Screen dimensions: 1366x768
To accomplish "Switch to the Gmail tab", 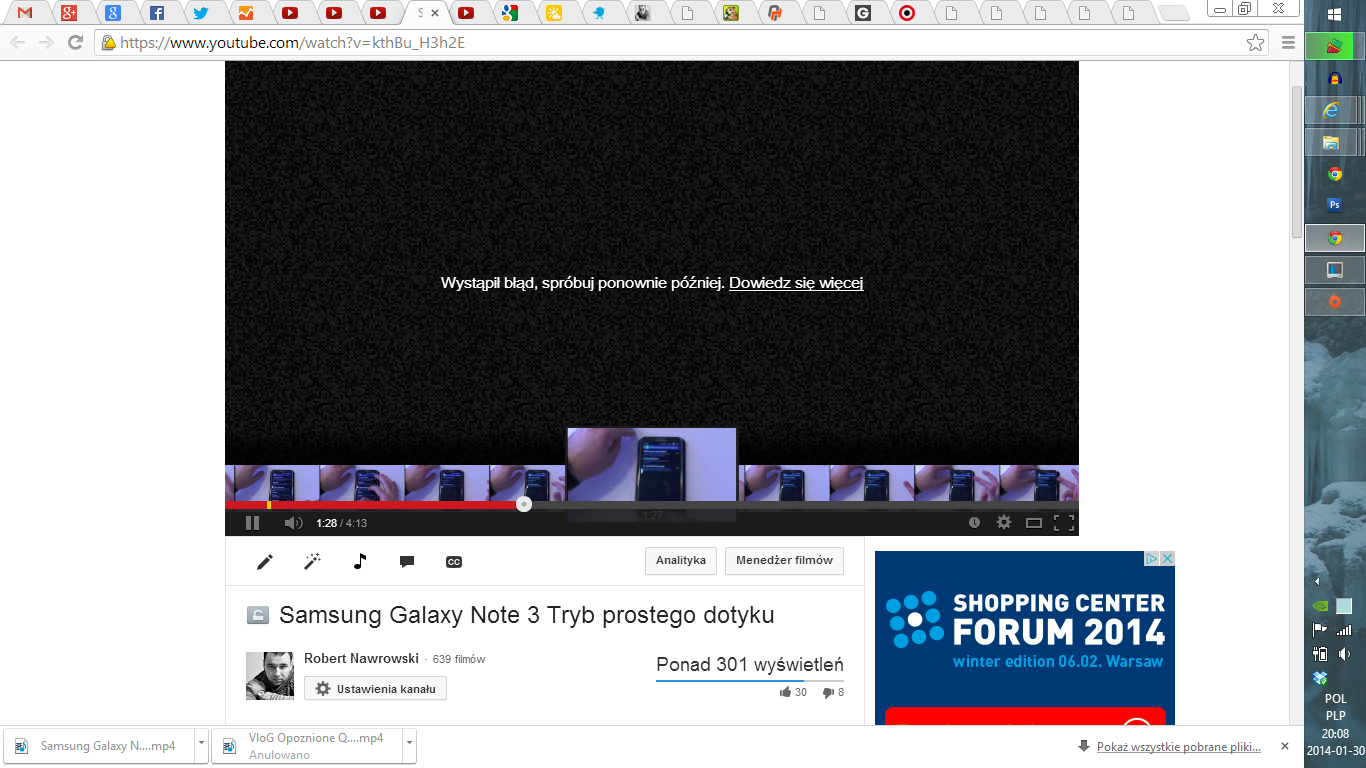I will click(x=26, y=13).
